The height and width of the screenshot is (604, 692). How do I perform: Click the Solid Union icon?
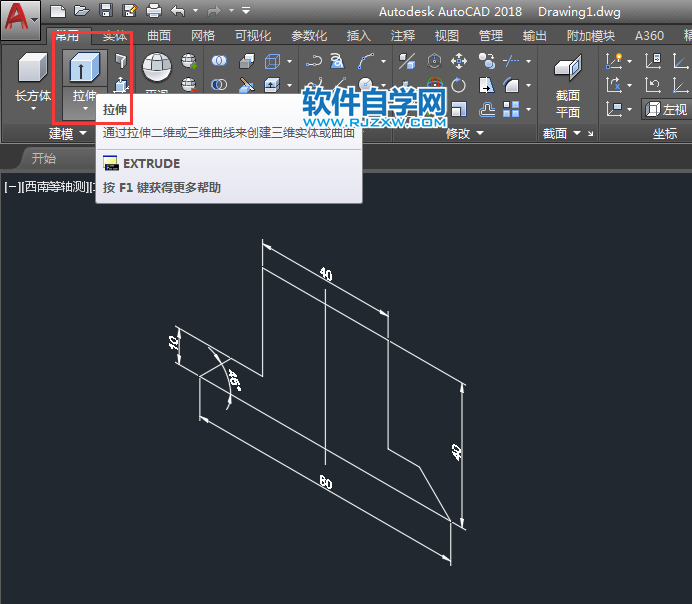[218, 61]
